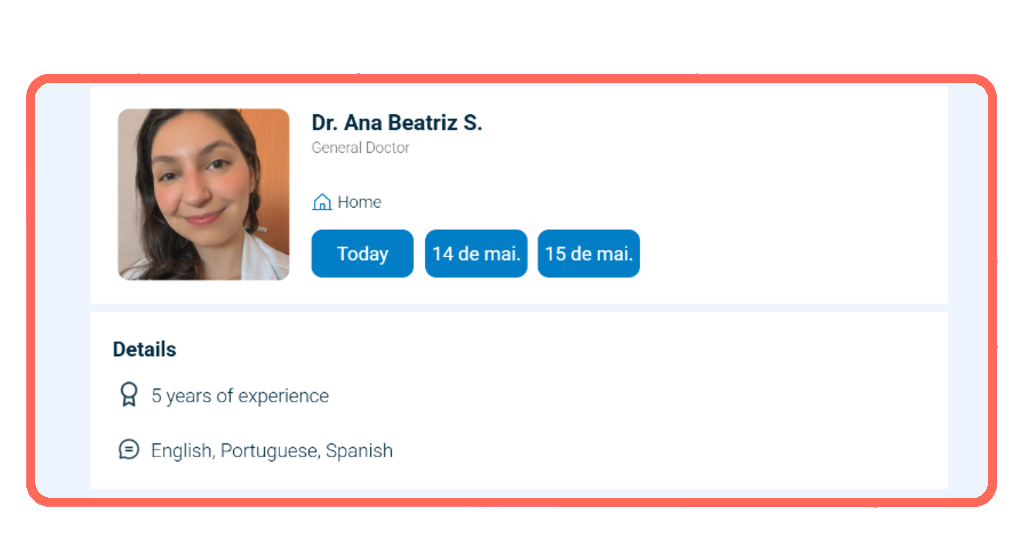
Task: Click the word English in languages
Action: (x=183, y=451)
